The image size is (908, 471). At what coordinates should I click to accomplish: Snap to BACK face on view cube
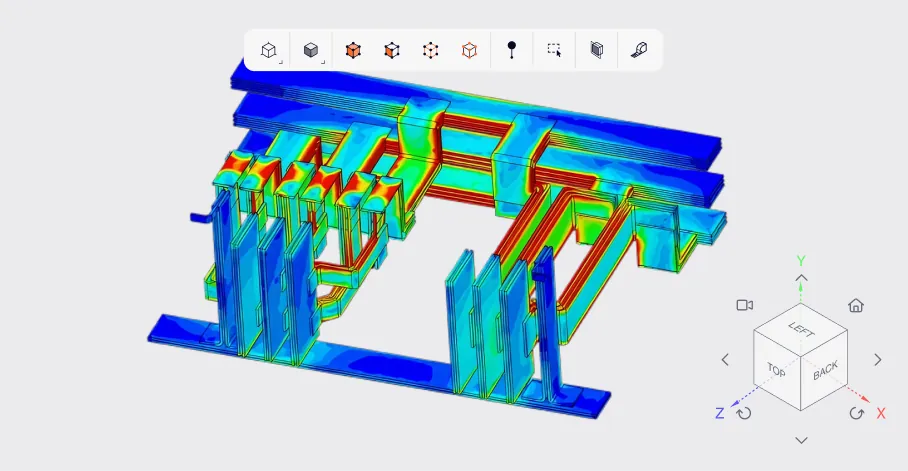825,370
